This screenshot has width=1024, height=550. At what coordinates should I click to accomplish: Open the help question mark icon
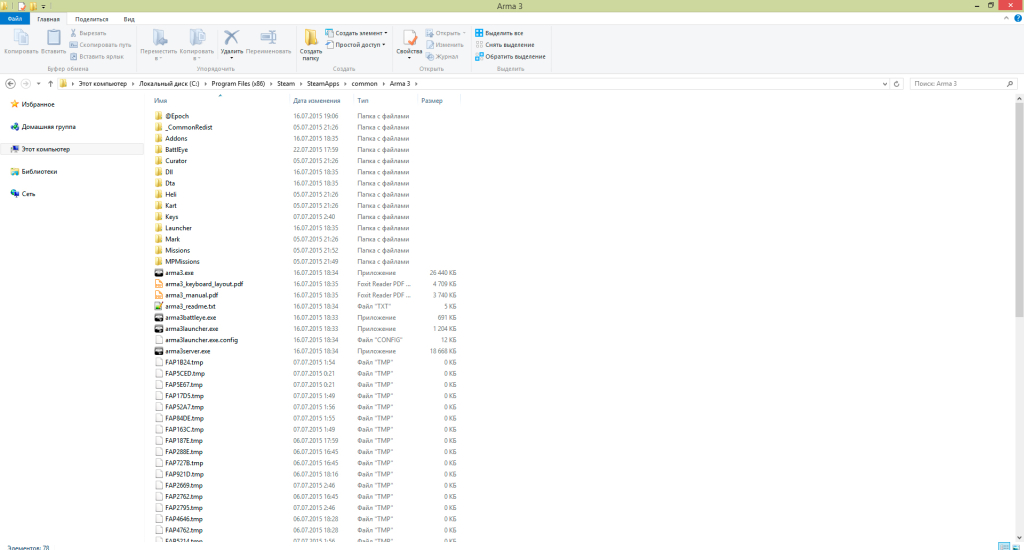[x=1017, y=18]
